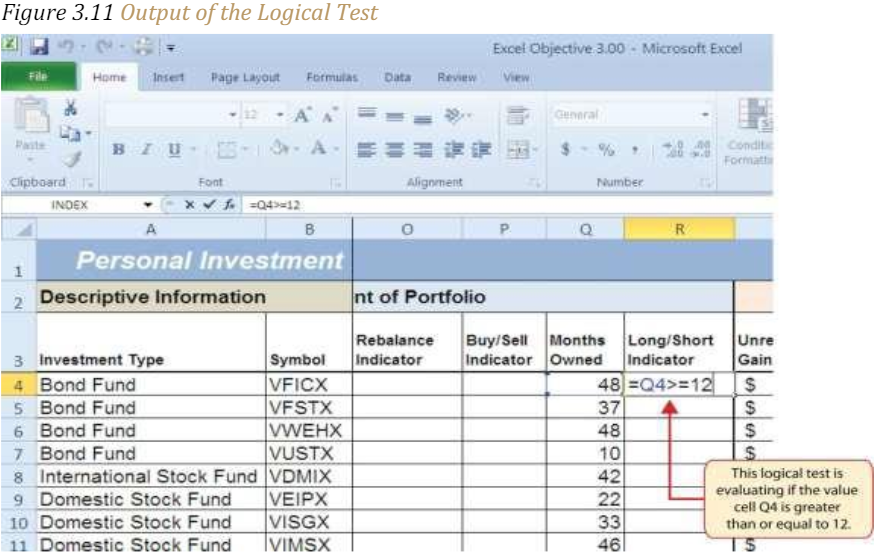The height and width of the screenshot is (556, 877).
Task: Click the Fill Color paint bucket
Action: (x=278, y=149)
